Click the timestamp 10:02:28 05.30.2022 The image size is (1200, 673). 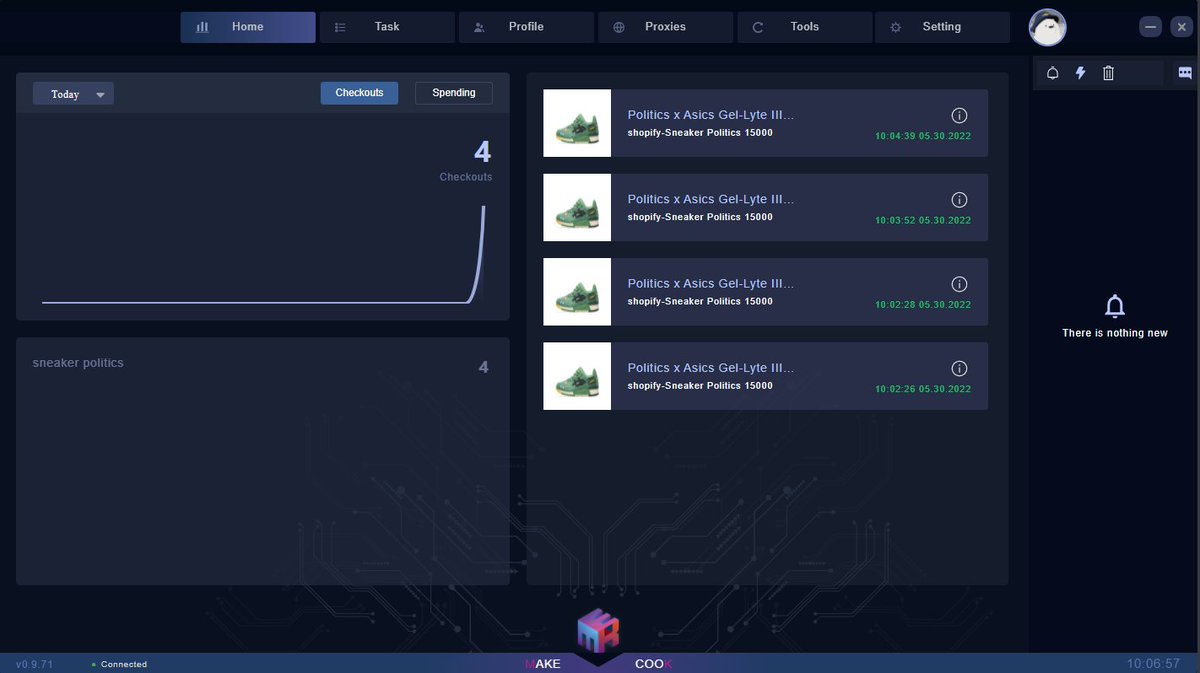pyautogui.click(x=923, y=304)
